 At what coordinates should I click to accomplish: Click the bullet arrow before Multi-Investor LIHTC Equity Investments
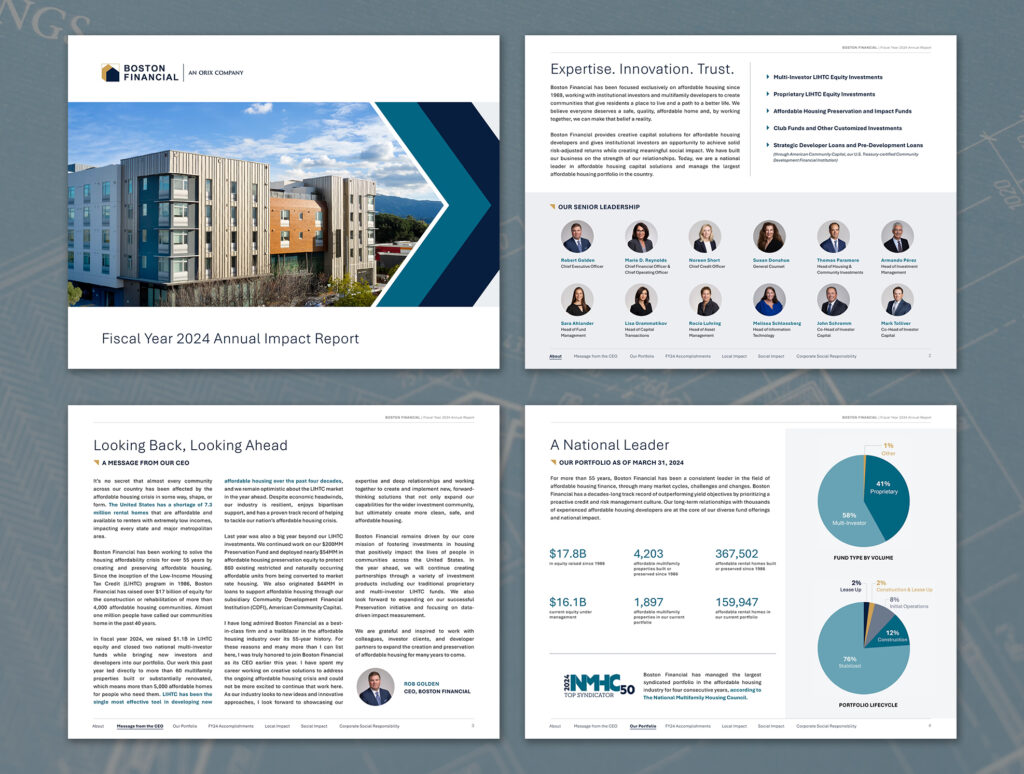coord(767,77)
